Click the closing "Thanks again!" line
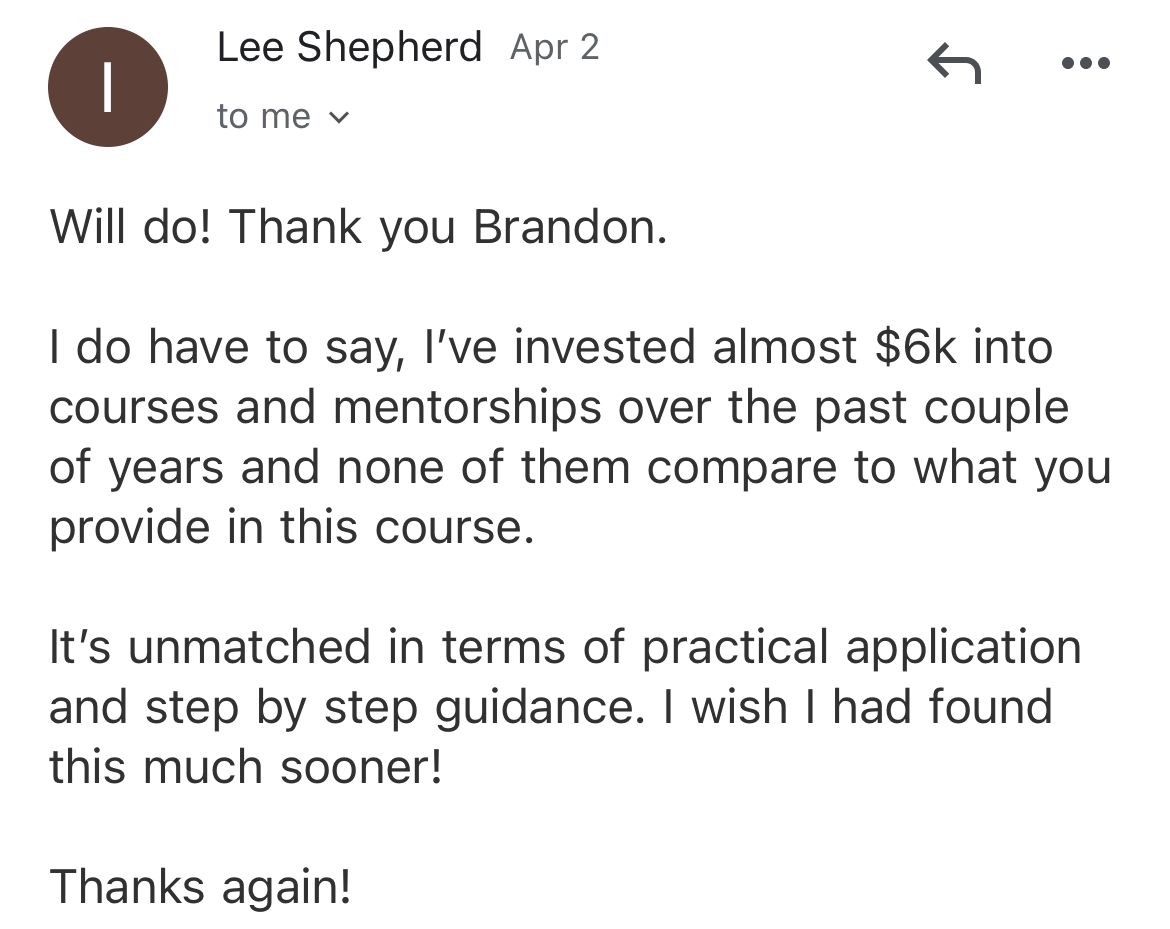 click(200, 887)
